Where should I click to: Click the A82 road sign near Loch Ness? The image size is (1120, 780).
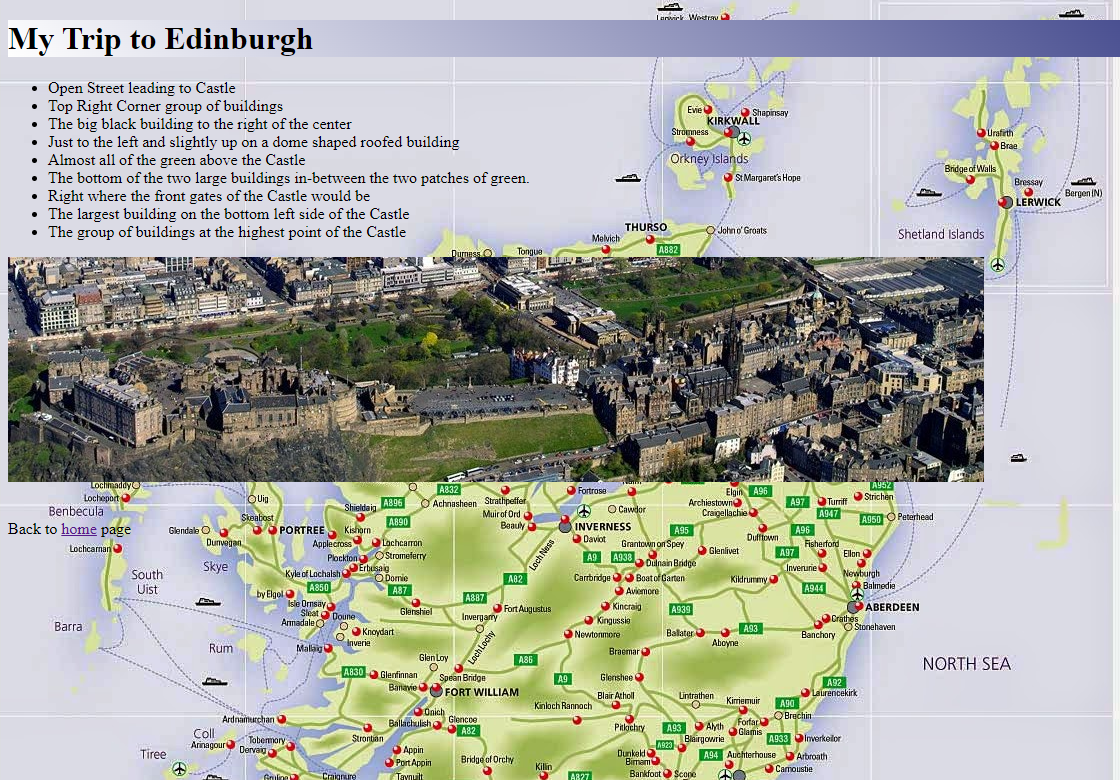click(x=515, y=579)
